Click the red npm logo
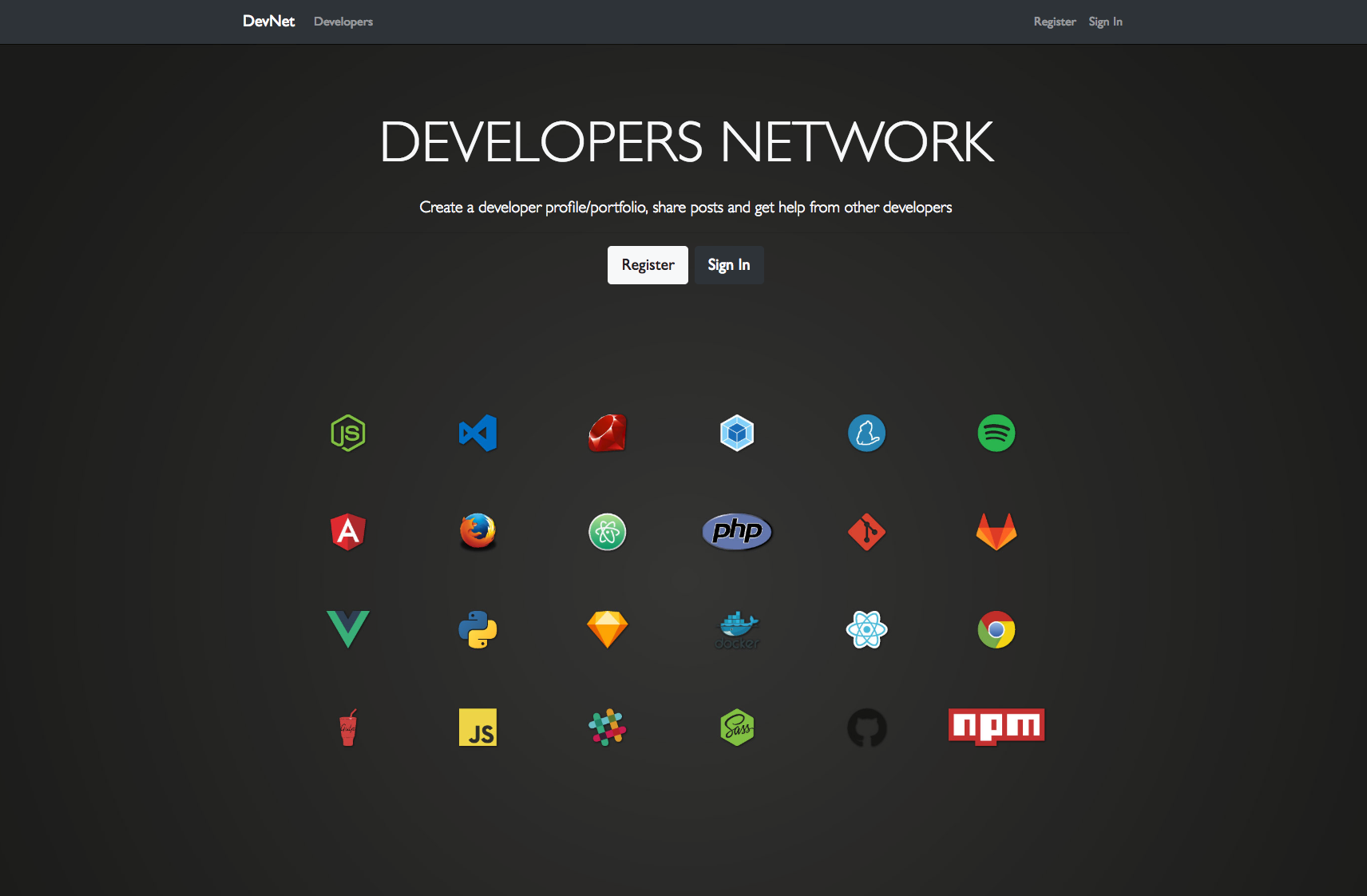1367x896 pixels. click(997, 727)
